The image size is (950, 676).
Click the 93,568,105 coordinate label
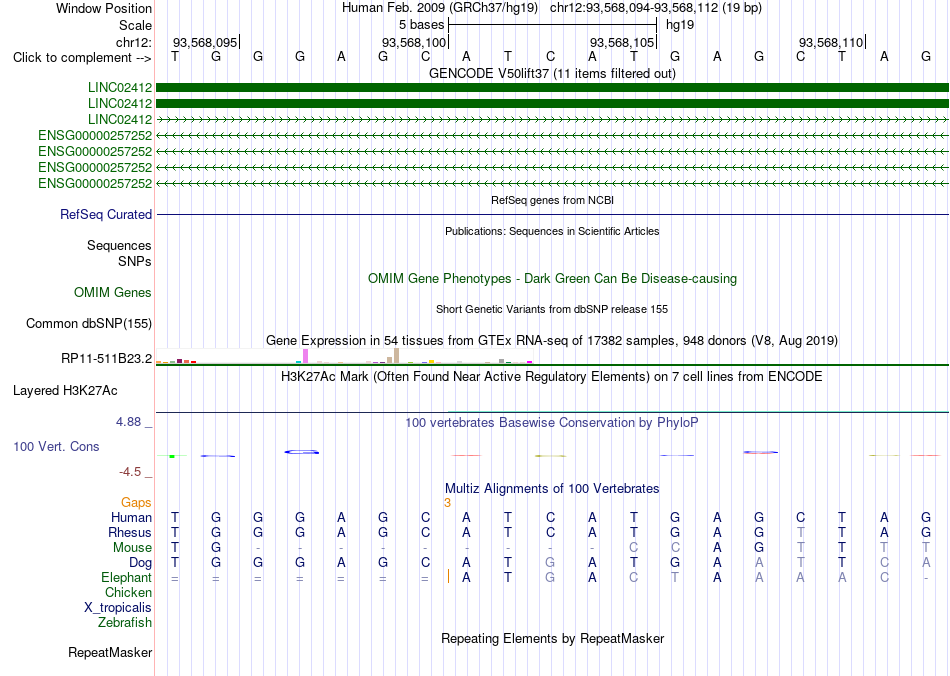click(622, 42)
